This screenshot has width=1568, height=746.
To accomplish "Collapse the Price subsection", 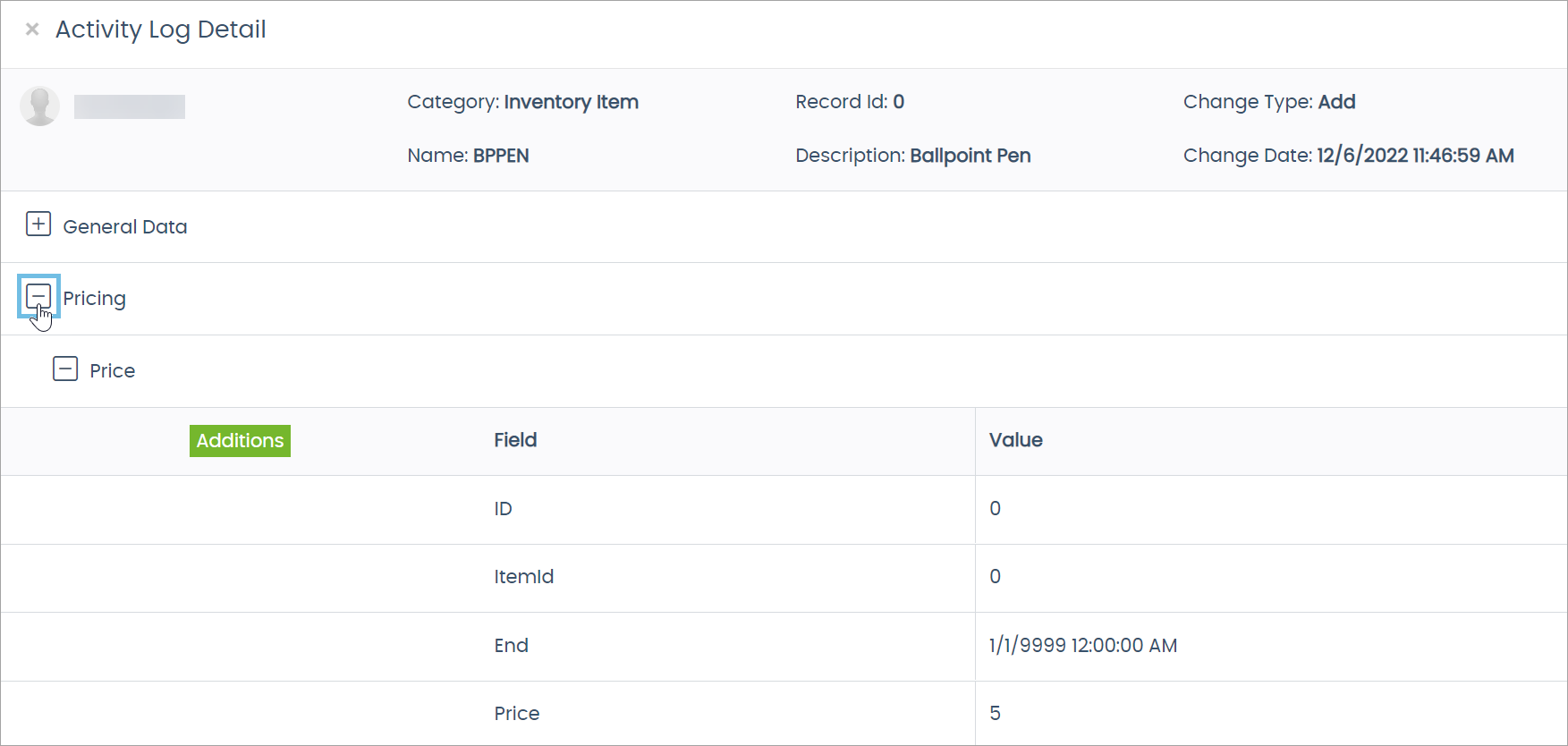I will [x=65, y=369].
